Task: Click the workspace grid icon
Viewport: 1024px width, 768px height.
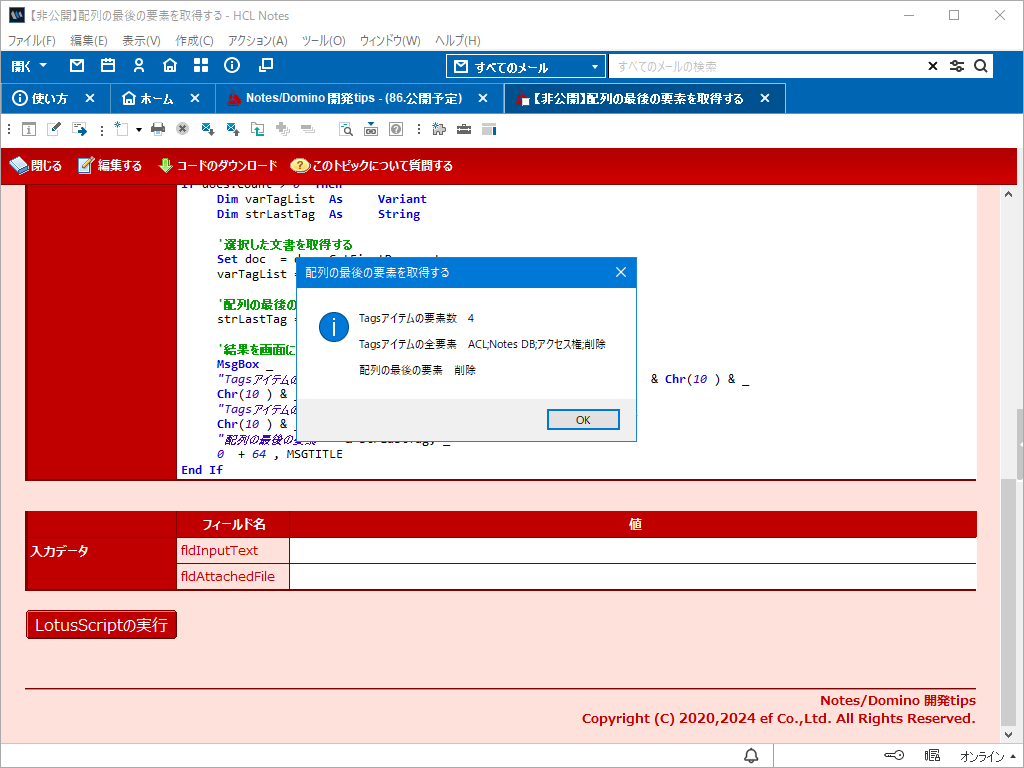Action: point(201,66)
